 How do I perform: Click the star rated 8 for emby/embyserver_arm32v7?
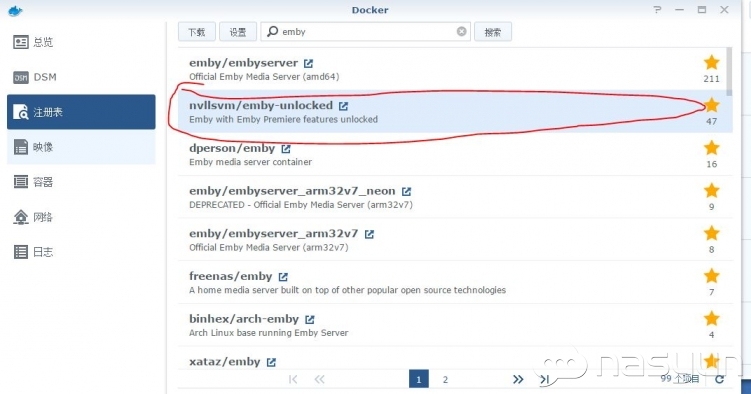coord(712,233)
